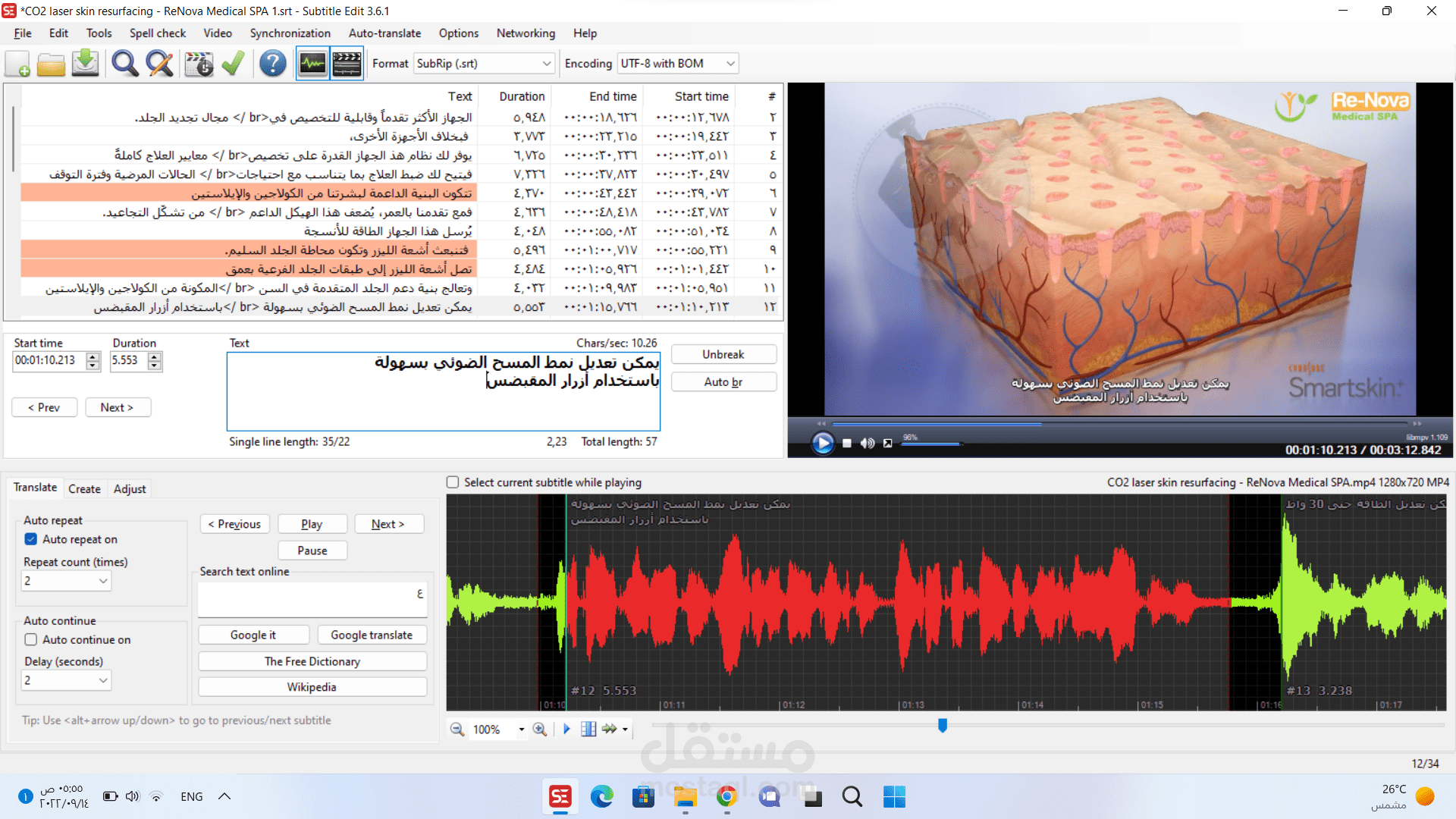Zoom out the waveform with minus magnifier

457,730
